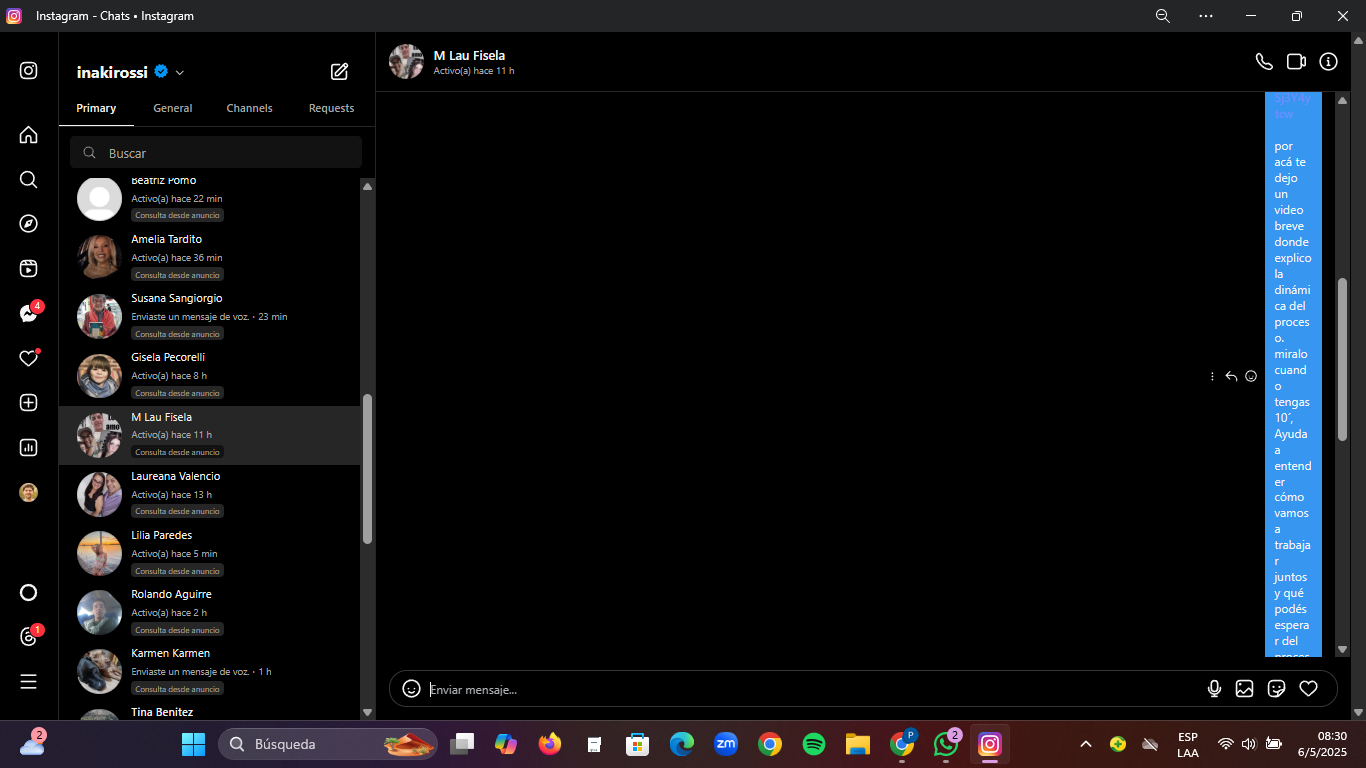
Task: Click the conversation scrollbar thumb
Action: point(1342,359)
